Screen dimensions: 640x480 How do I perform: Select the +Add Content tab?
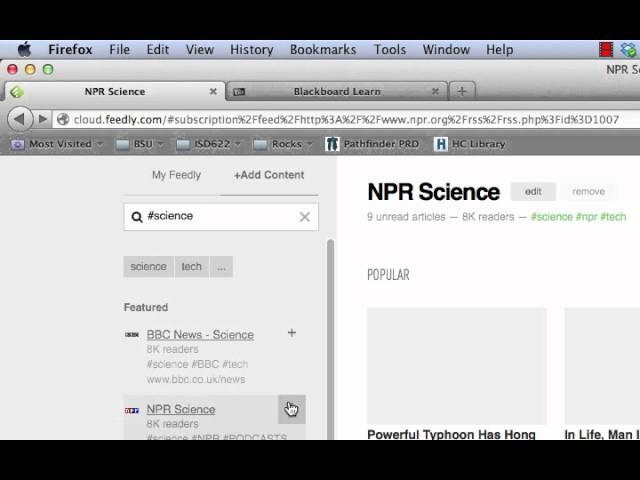point(269,175)
